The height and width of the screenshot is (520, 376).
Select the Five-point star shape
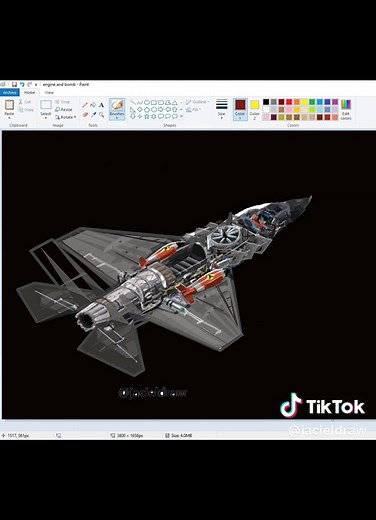pos(147,116)
